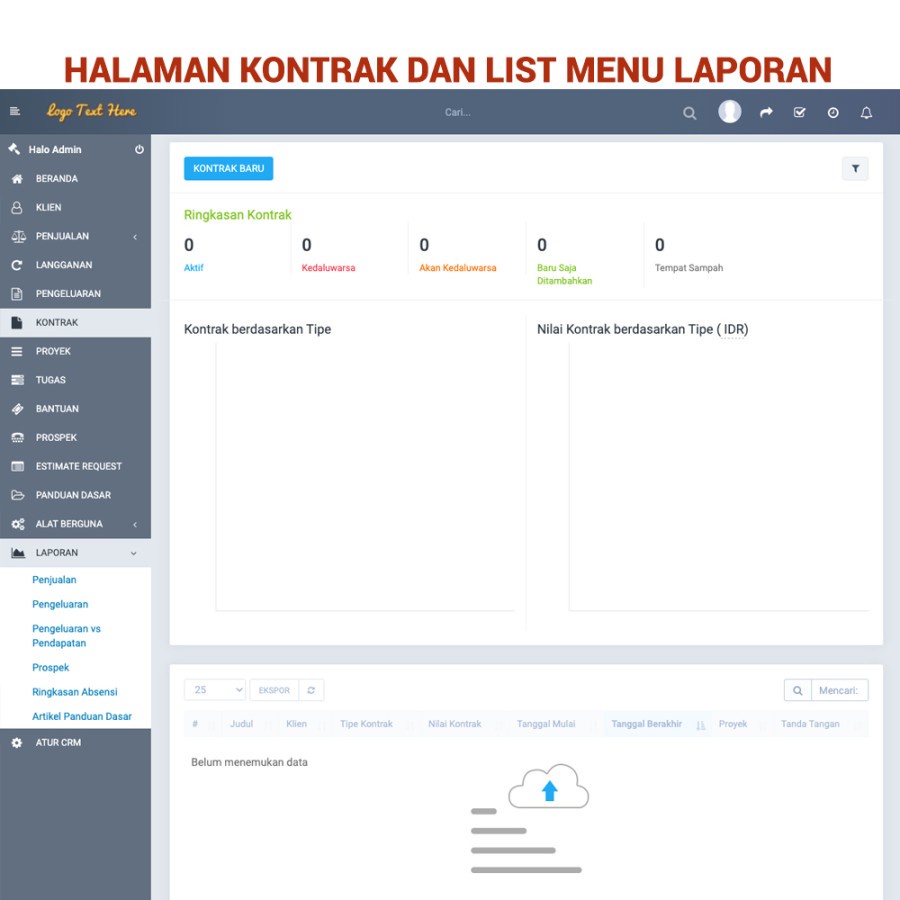Click the table refresh icon button
The height and width of the screenshot is (900, 900).
coord(311,690)
